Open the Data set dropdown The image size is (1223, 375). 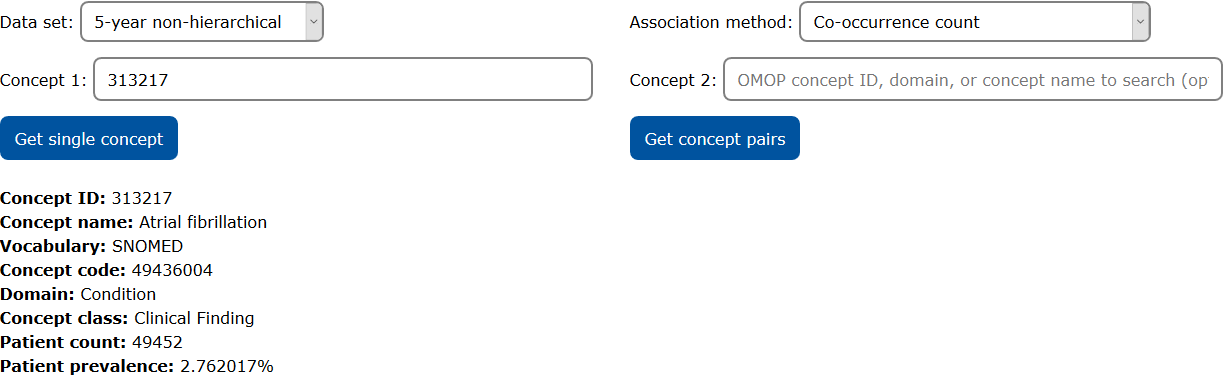(x=202, y=22)
